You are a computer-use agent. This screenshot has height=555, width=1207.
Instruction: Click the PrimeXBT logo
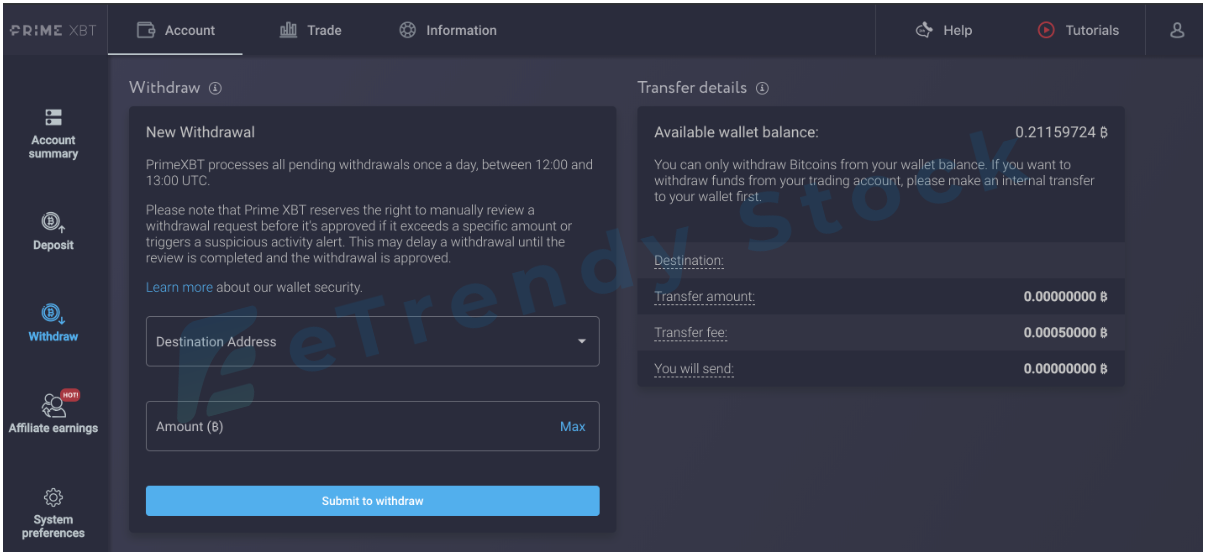click(x=53, y=30)
